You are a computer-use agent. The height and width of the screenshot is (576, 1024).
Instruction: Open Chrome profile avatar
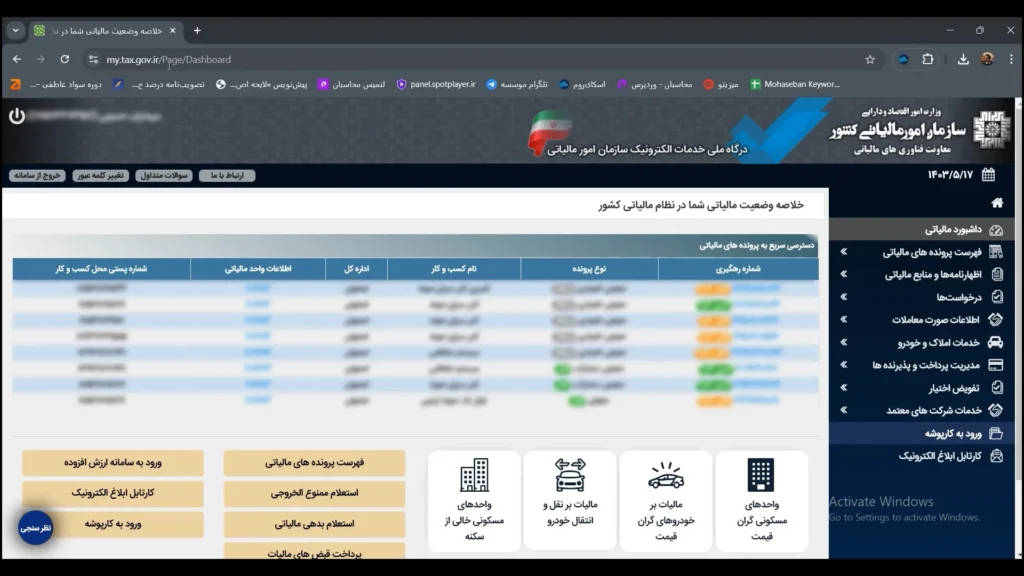point(987,59)
